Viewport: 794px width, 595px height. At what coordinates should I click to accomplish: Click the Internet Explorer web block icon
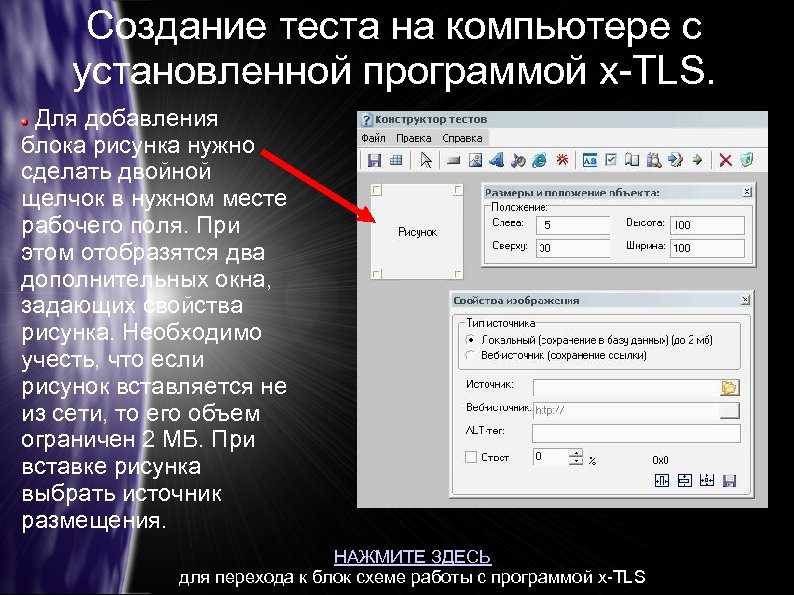click(540, 161)
